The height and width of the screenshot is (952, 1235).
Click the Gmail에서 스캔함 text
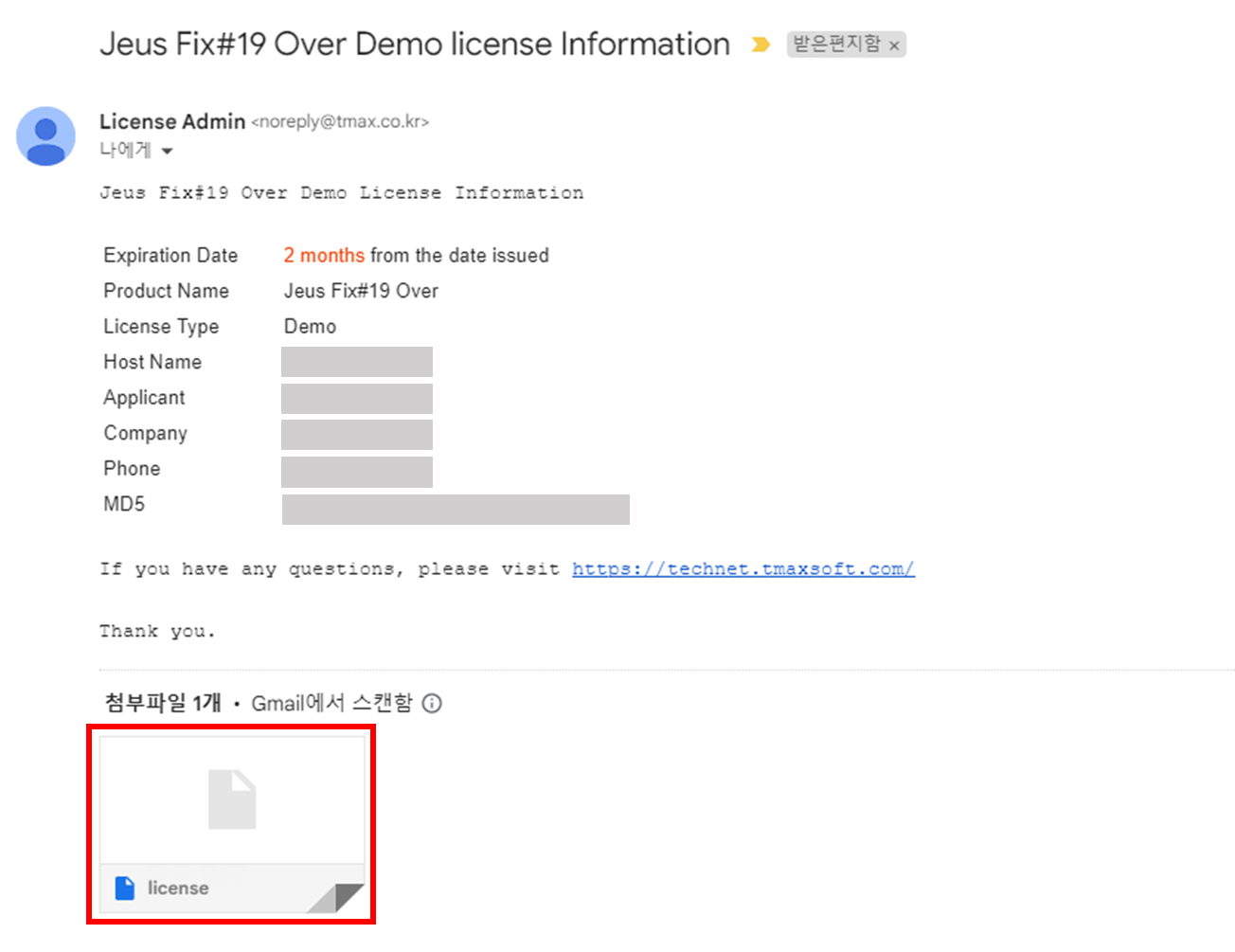331,703
